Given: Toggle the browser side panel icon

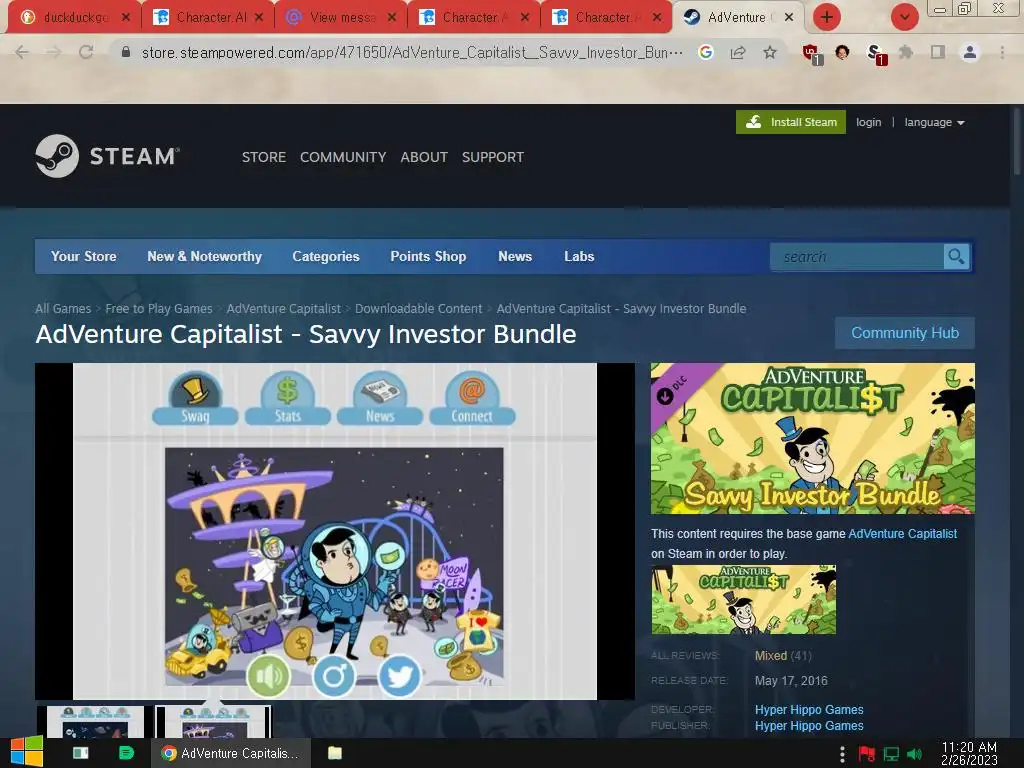Looking at the screenshot, I should point(938,52).
